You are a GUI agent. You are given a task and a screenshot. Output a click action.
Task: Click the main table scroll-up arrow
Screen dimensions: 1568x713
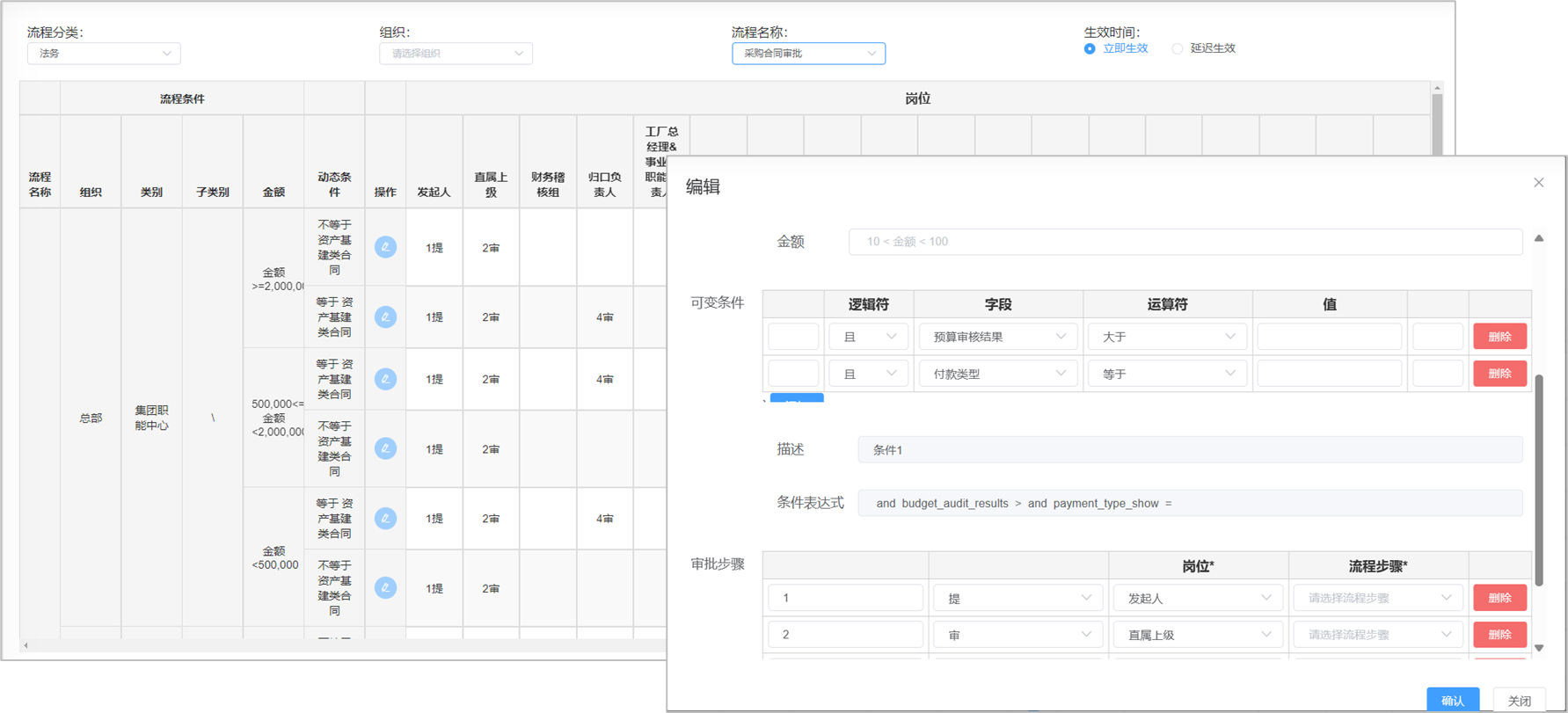pos(1437,88)
